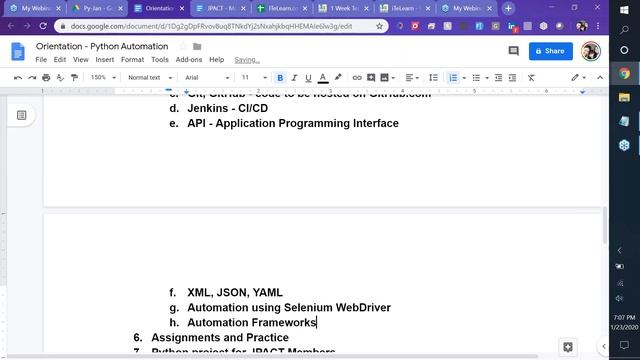Open the Insert image dropdown
This screenshot has height=360, width=640.
coord(387,78)
